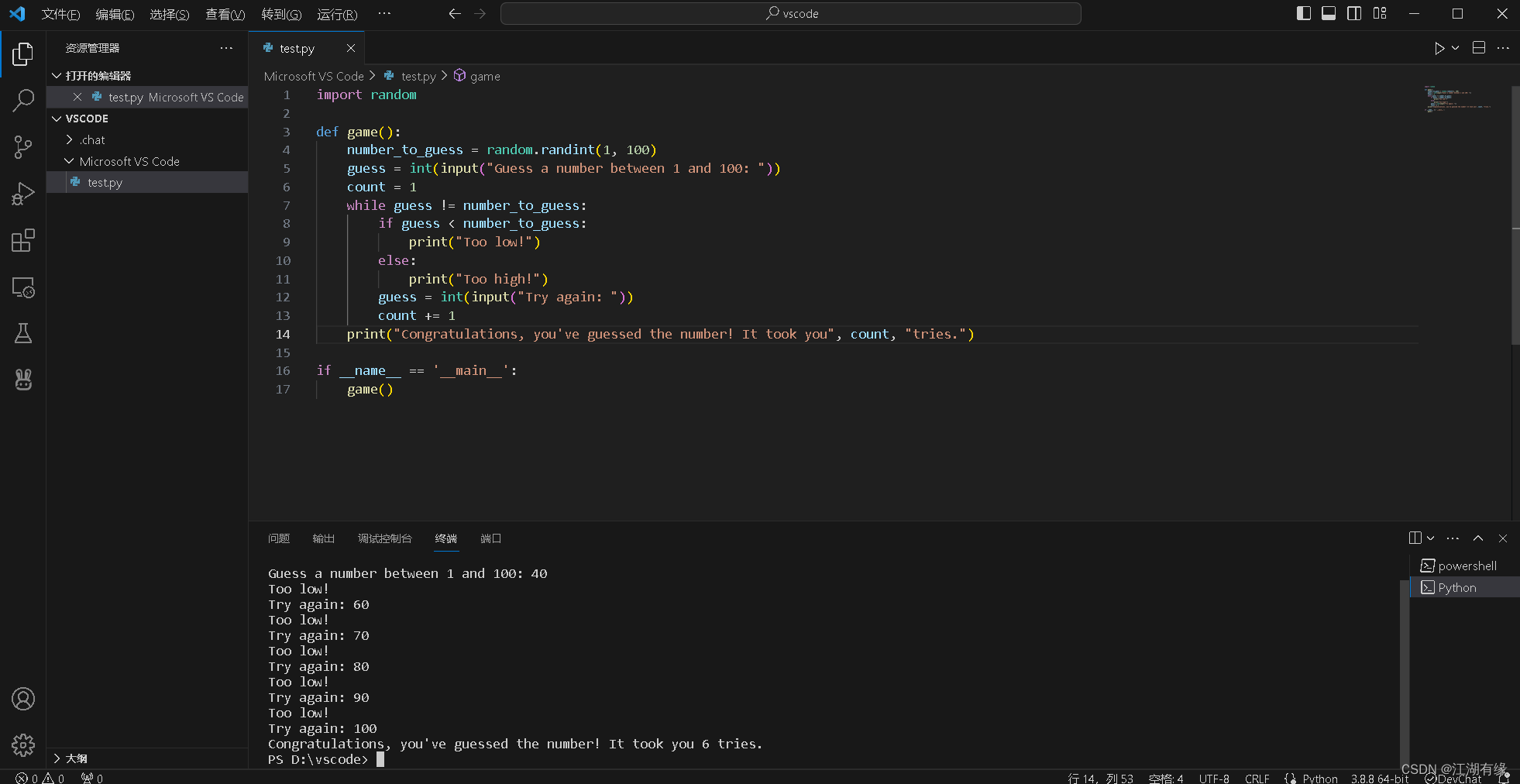Open Explorer panel more actions ellipsis
1520x784 pixels.
pyautogui.click(x=226, y=48)
